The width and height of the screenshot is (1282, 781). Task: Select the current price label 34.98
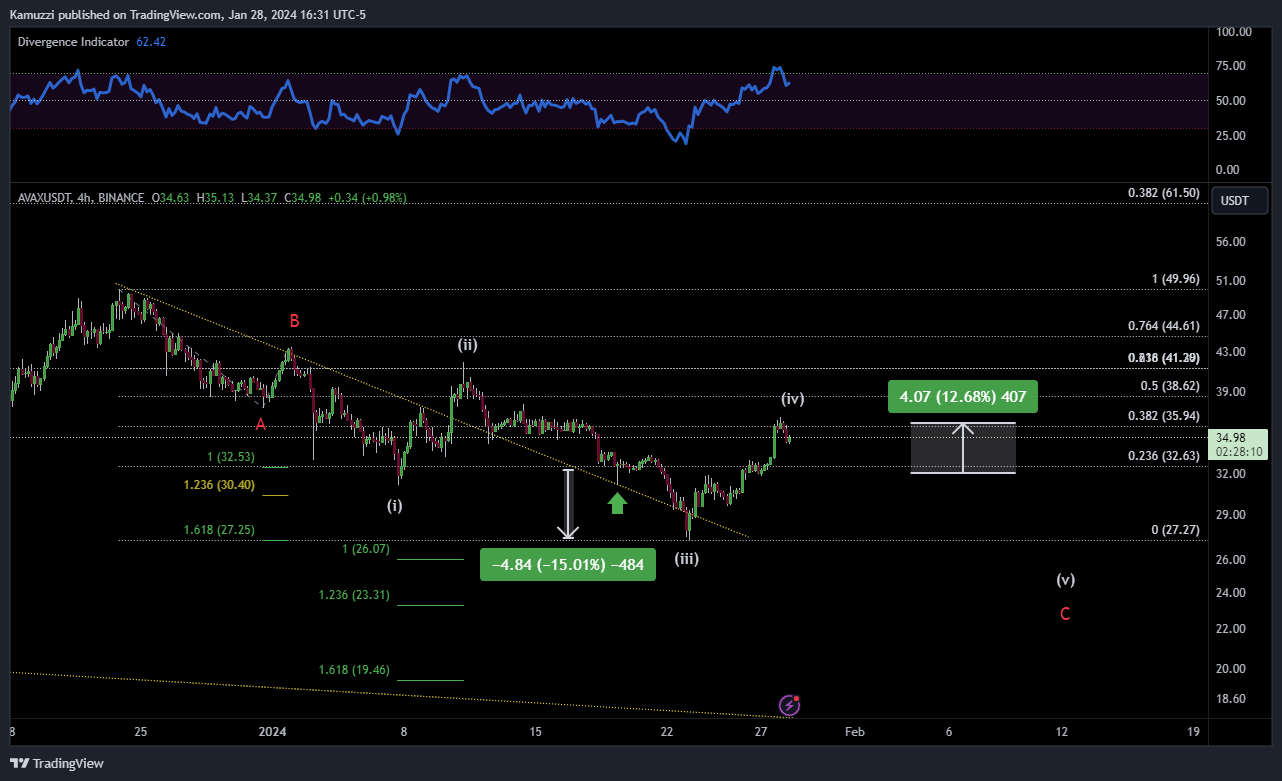pos(1238,438)
